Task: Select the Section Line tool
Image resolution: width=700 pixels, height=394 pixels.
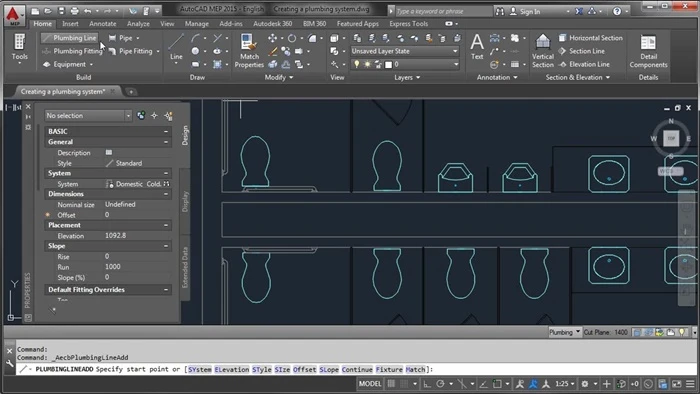Action: [581, 51]
